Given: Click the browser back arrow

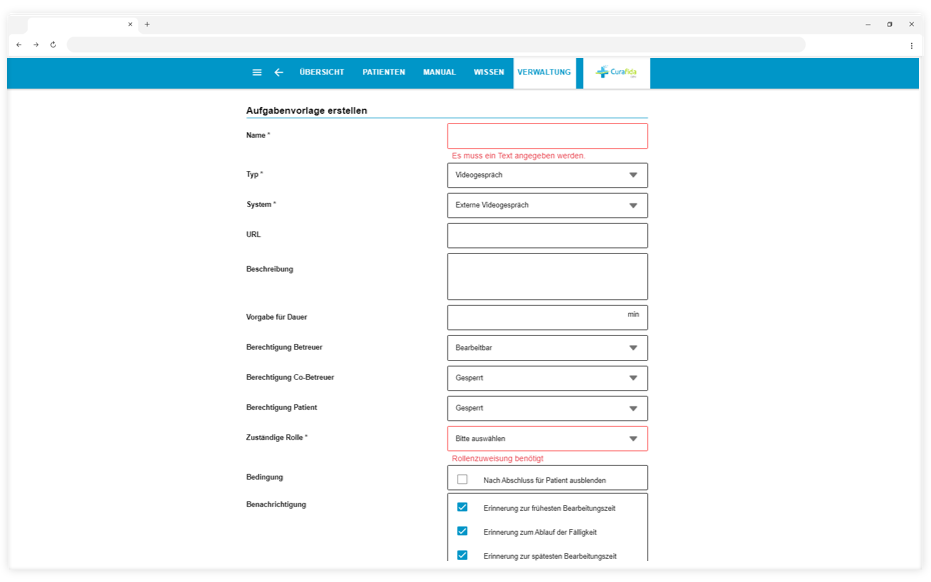Looking at the screenshot, I should [19, 45].
